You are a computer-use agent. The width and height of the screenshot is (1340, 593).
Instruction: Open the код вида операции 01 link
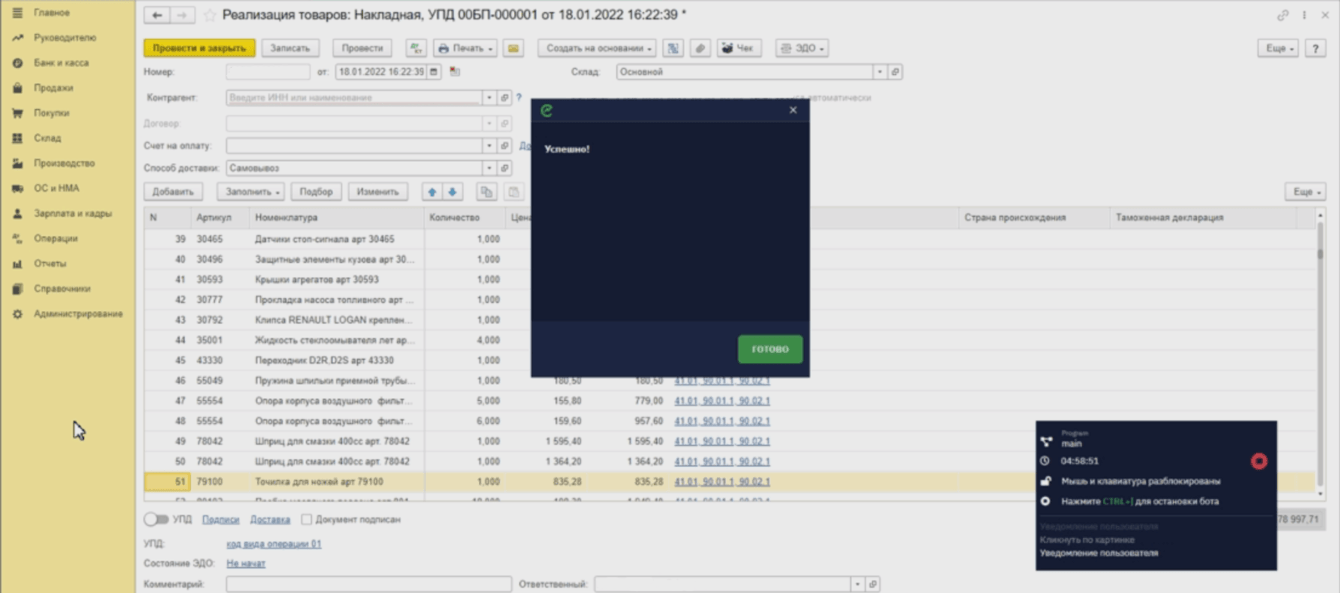coord(274,544)
